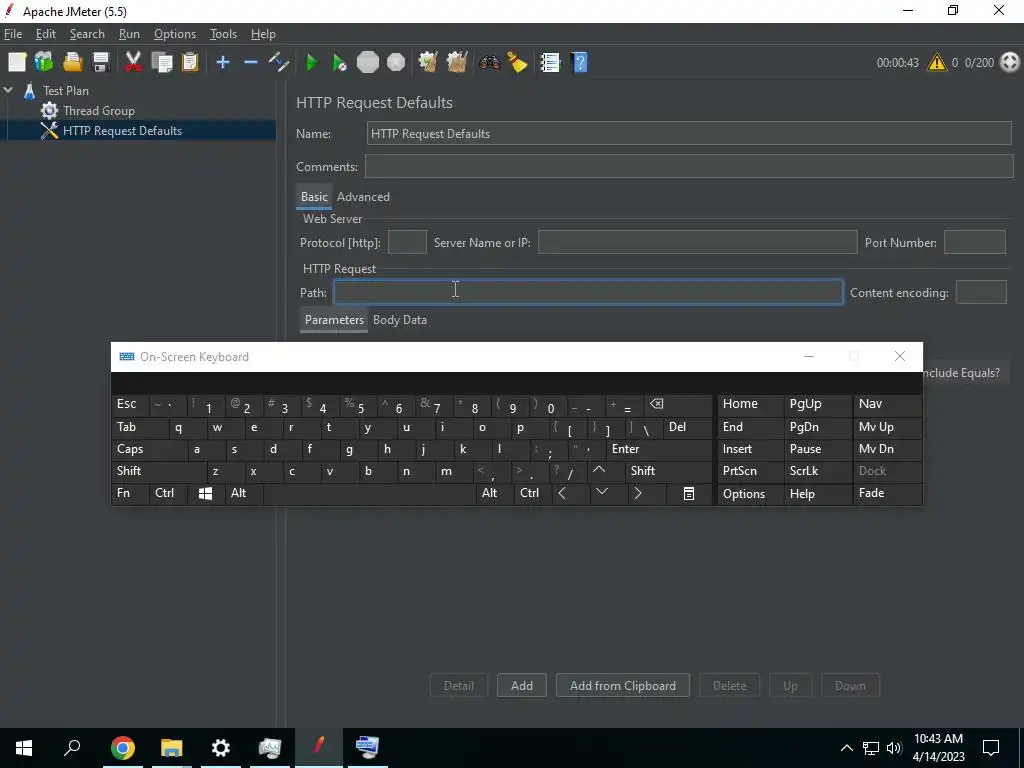Toggle ScrLk key on On-Screen Keyboard
This screenshot has width=1024, height=768.
(818, 471)
